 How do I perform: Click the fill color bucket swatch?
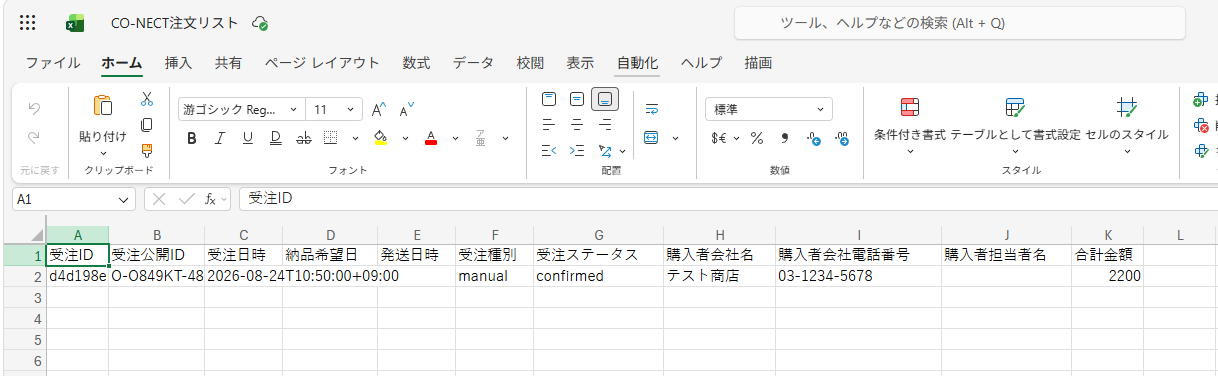tap(380, 138)
